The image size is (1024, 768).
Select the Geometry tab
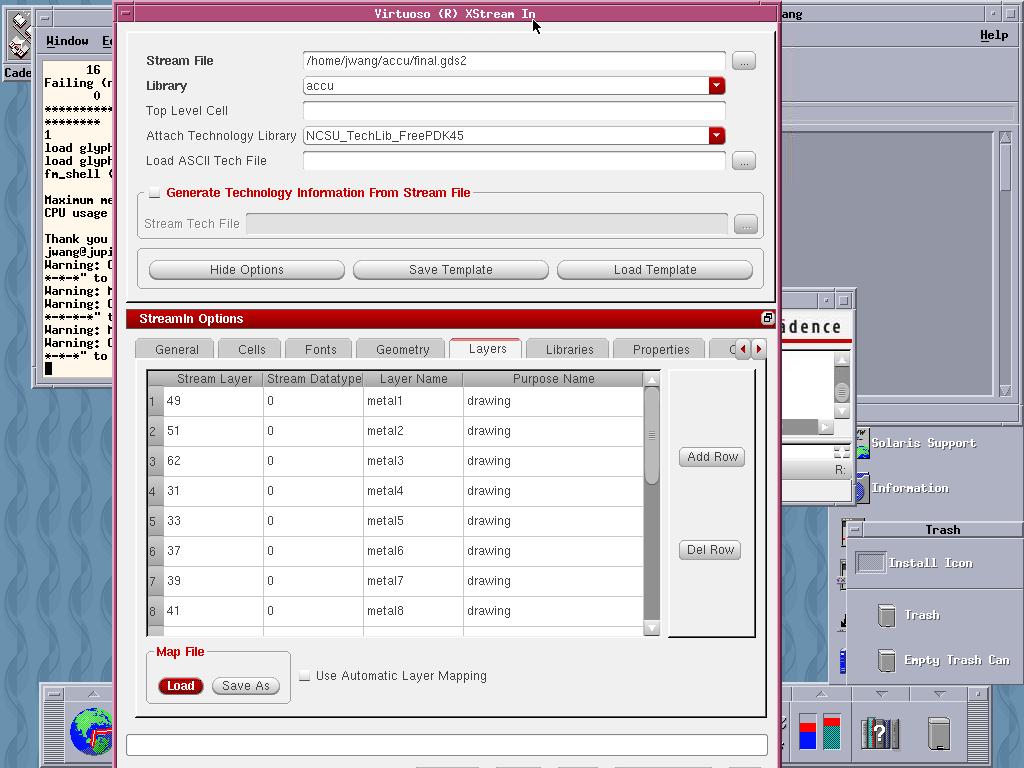pyautogui.click(x=402, y=349)
